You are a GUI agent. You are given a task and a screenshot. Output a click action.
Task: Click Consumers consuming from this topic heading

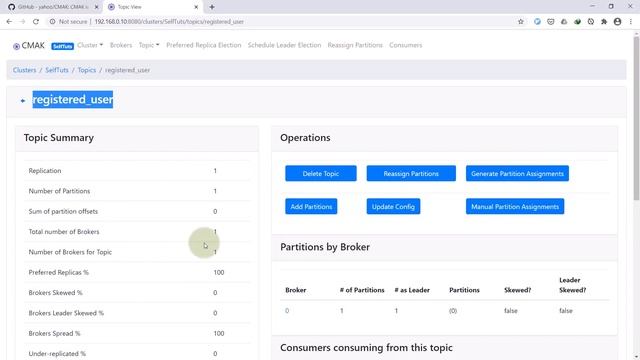coord(366,348)
